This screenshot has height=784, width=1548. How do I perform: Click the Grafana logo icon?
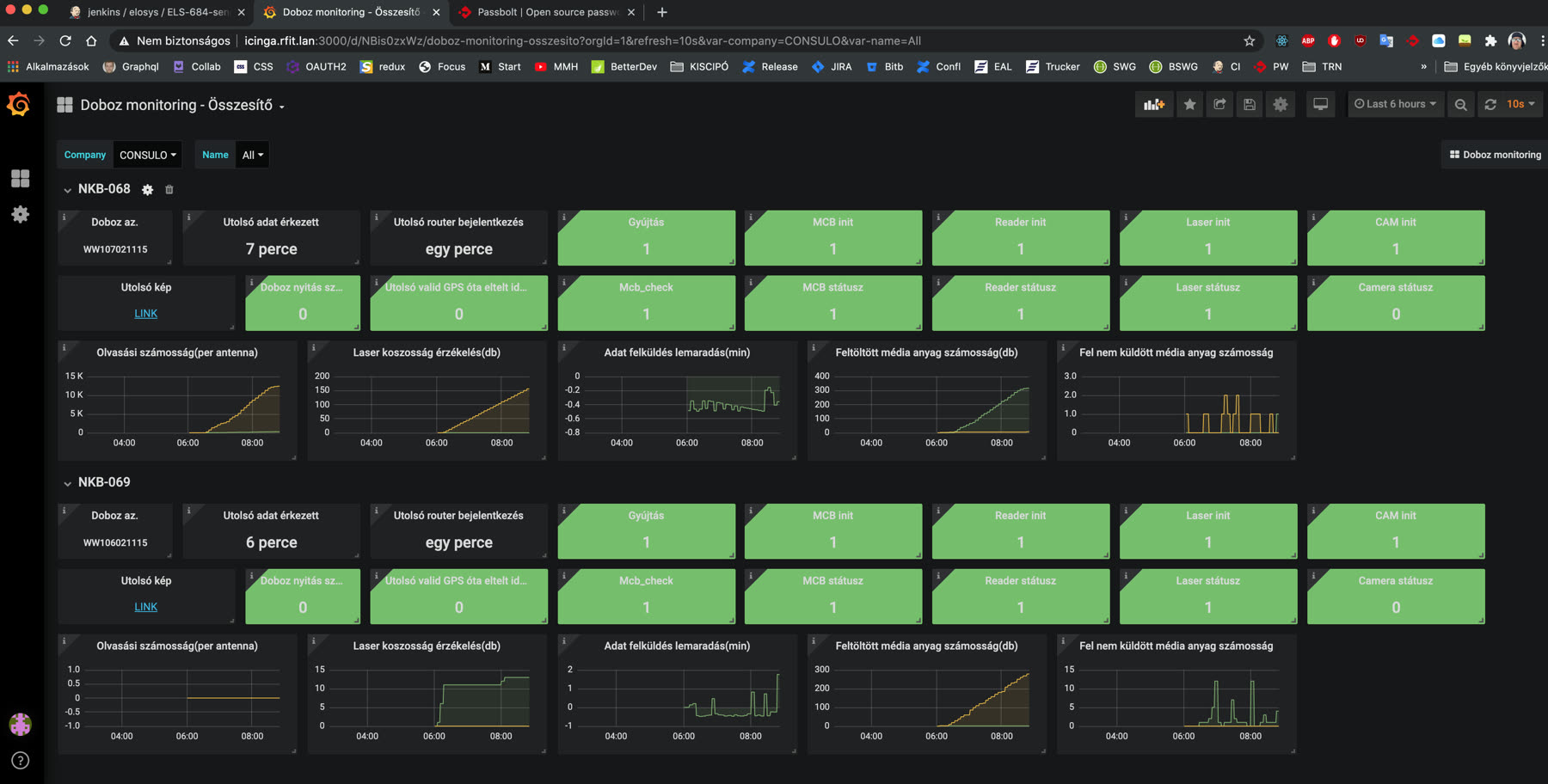click(19, 104)
